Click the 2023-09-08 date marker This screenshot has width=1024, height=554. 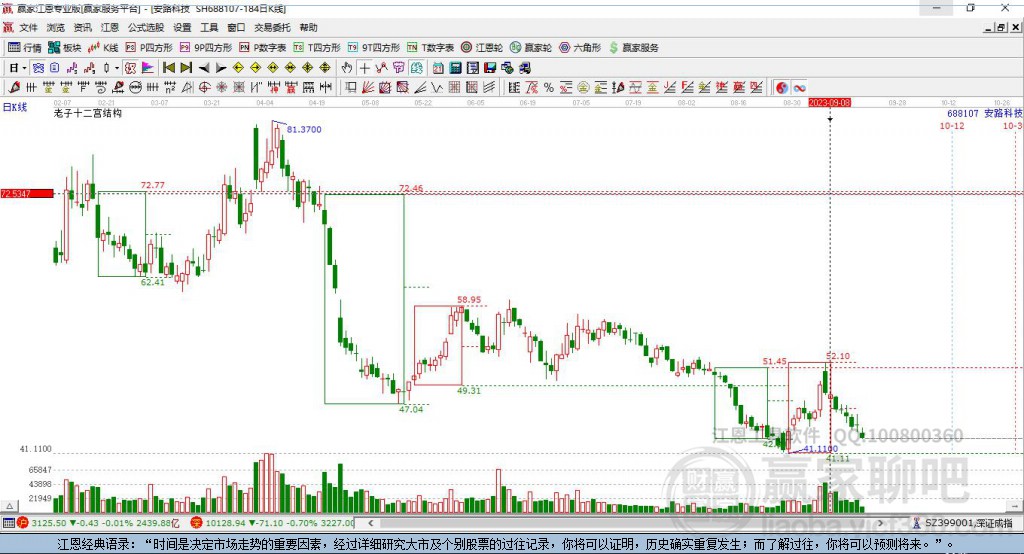829,103
